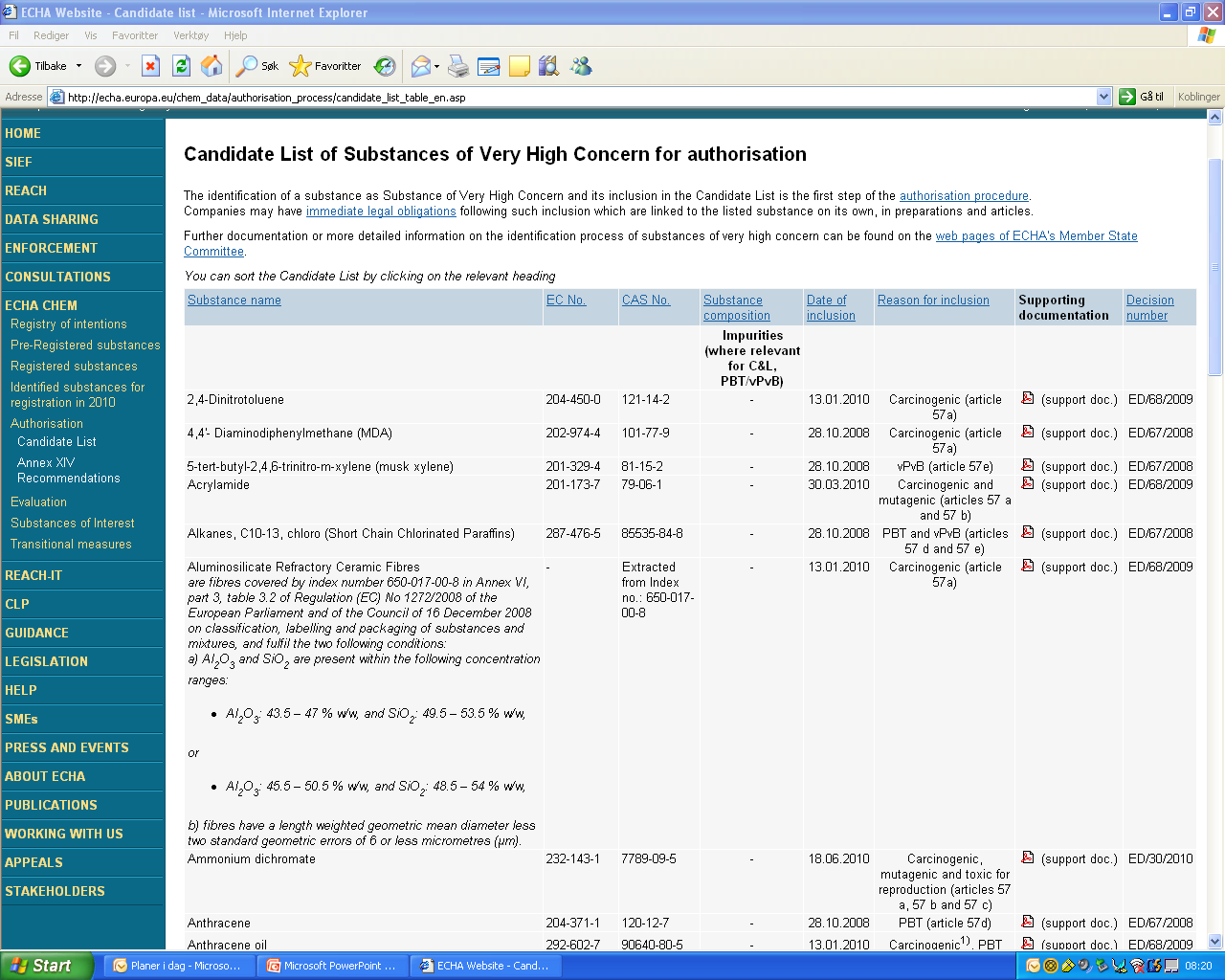Click the vertical scrollbar up arrow

point(1215,118)
